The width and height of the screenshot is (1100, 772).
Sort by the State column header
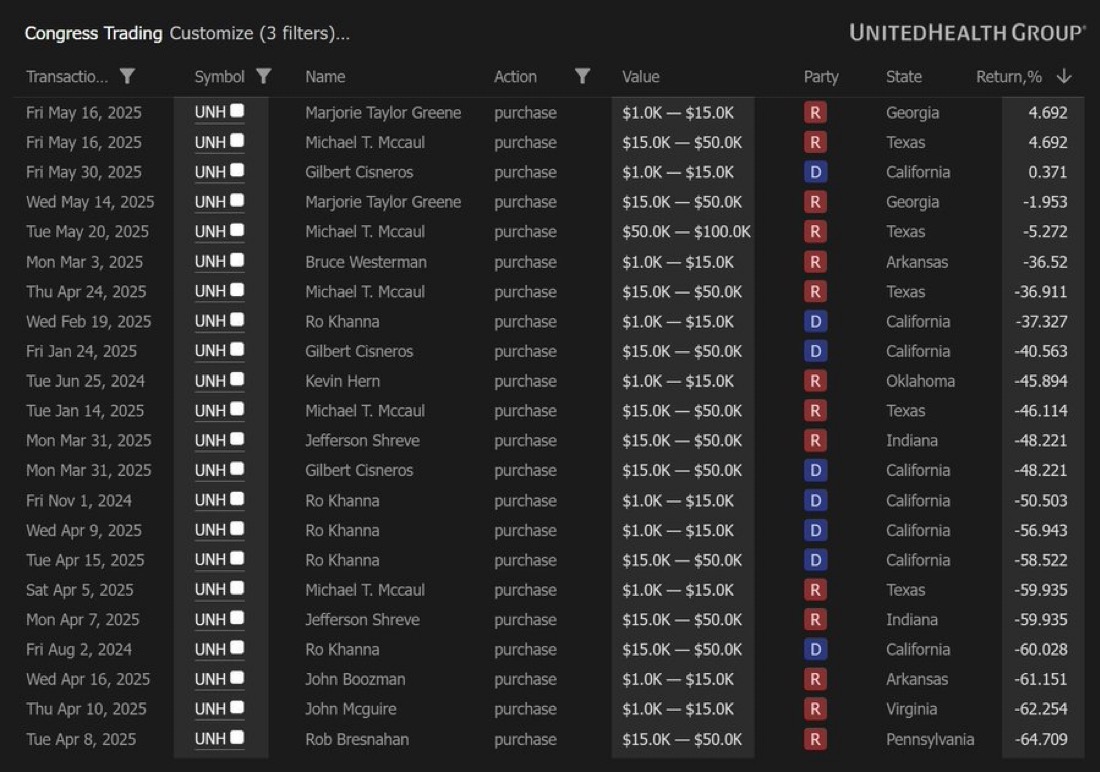pyautogui.click(x=904, y=77)
